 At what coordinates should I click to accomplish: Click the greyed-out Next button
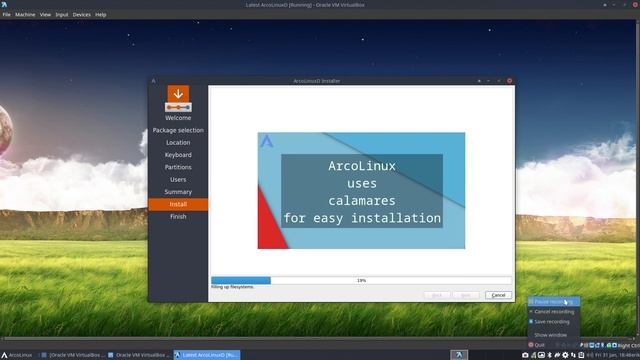pos(466,295)
